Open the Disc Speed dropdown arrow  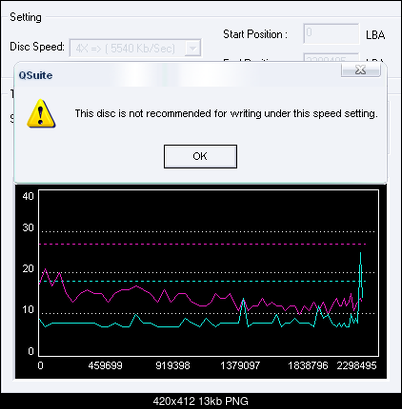(x=193, y=48)
